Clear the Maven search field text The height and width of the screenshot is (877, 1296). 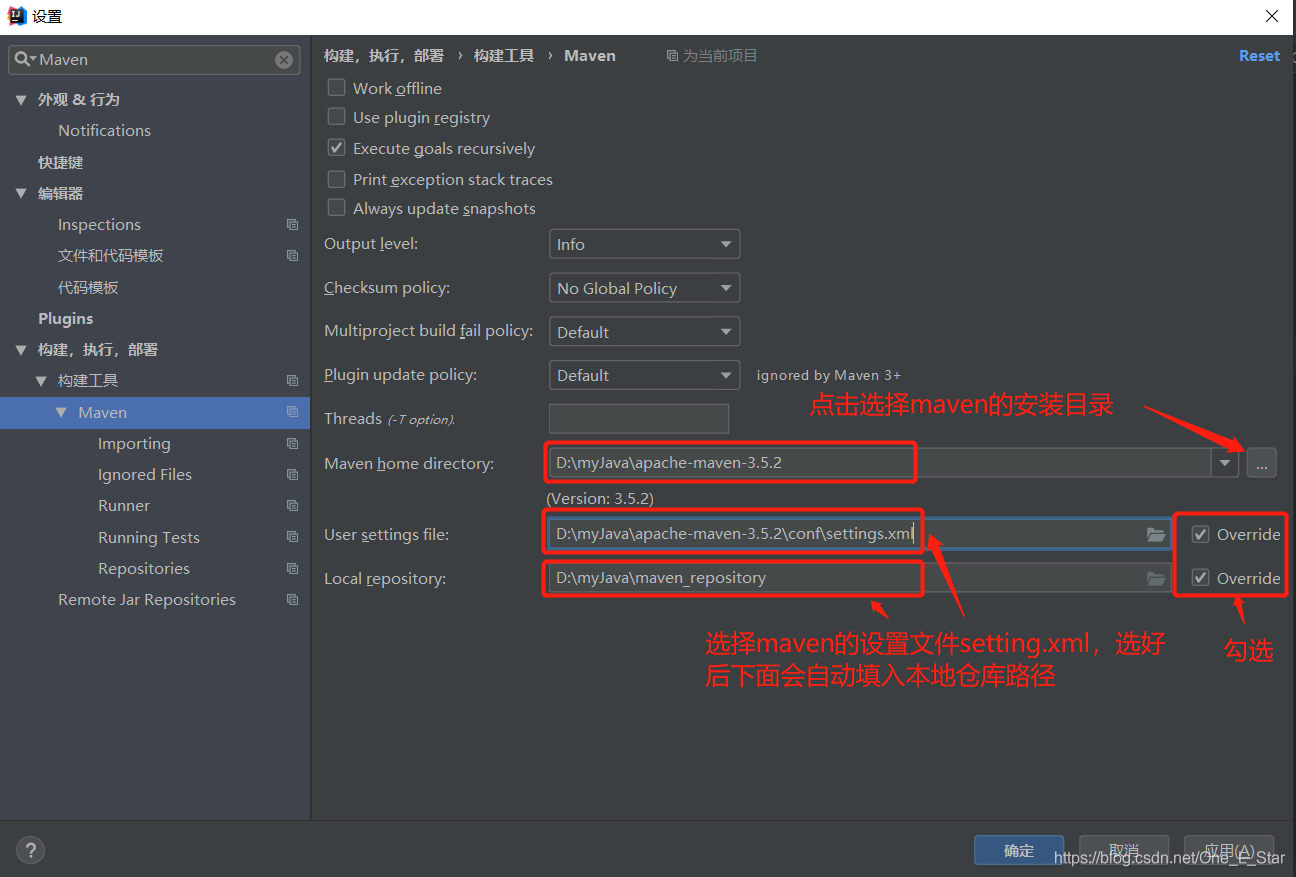284,60
